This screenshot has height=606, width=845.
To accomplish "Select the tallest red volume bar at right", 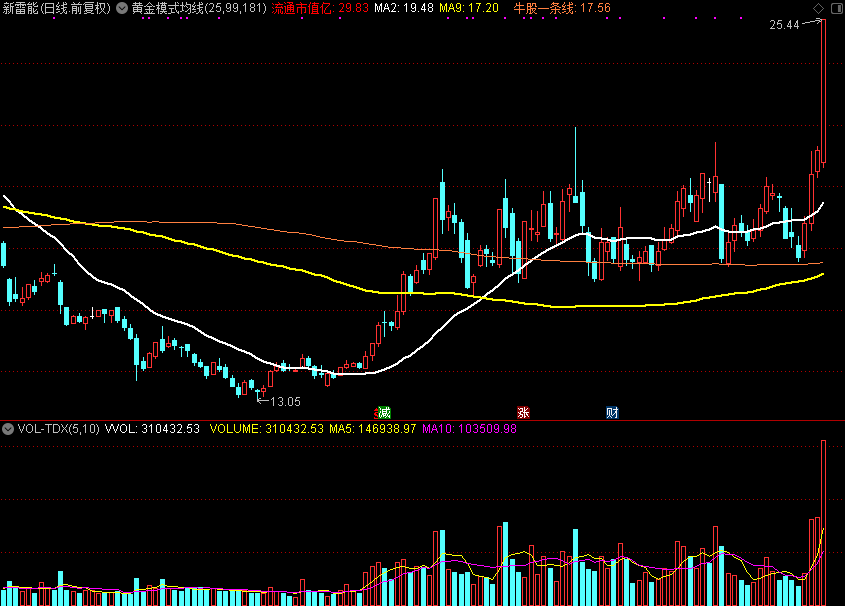I will pos(823,523).
